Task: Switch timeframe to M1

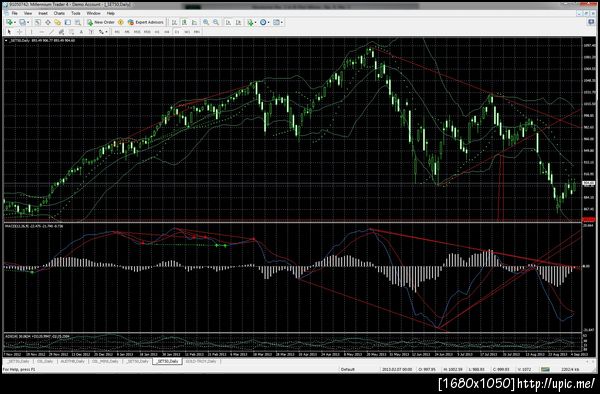Action: coord(117,32)
